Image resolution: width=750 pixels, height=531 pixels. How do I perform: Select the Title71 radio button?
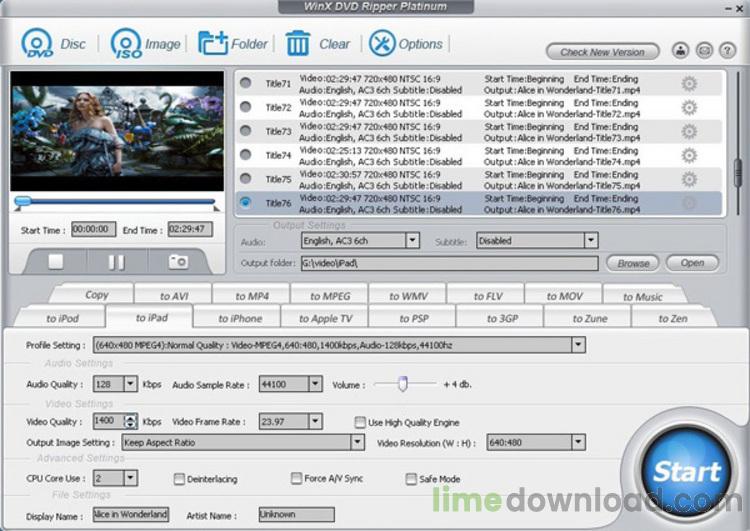245,83
